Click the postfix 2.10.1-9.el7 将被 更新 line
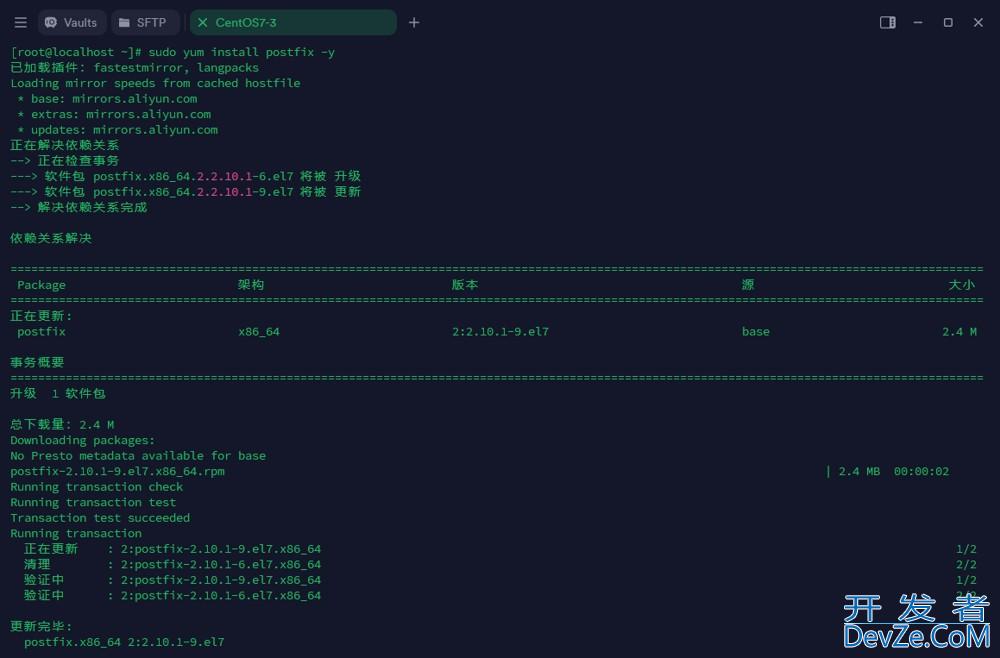The height and width of the screenshot is (658, 1000). point(186,192)
